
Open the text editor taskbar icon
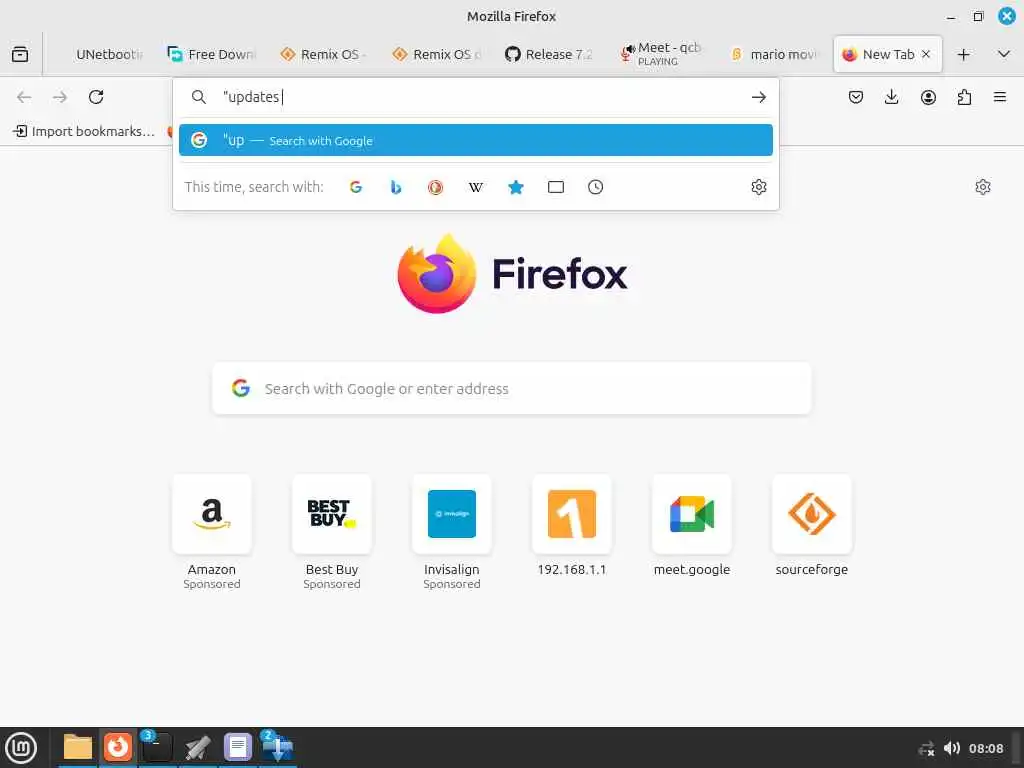coord(238,747)
